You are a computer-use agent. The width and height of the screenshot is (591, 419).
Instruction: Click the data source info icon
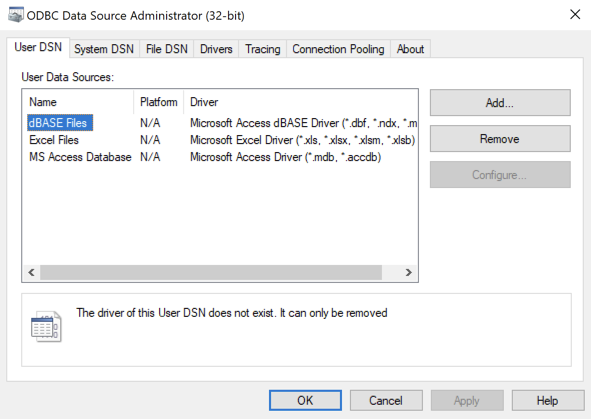pyautogui.click(x=46, y=326)
